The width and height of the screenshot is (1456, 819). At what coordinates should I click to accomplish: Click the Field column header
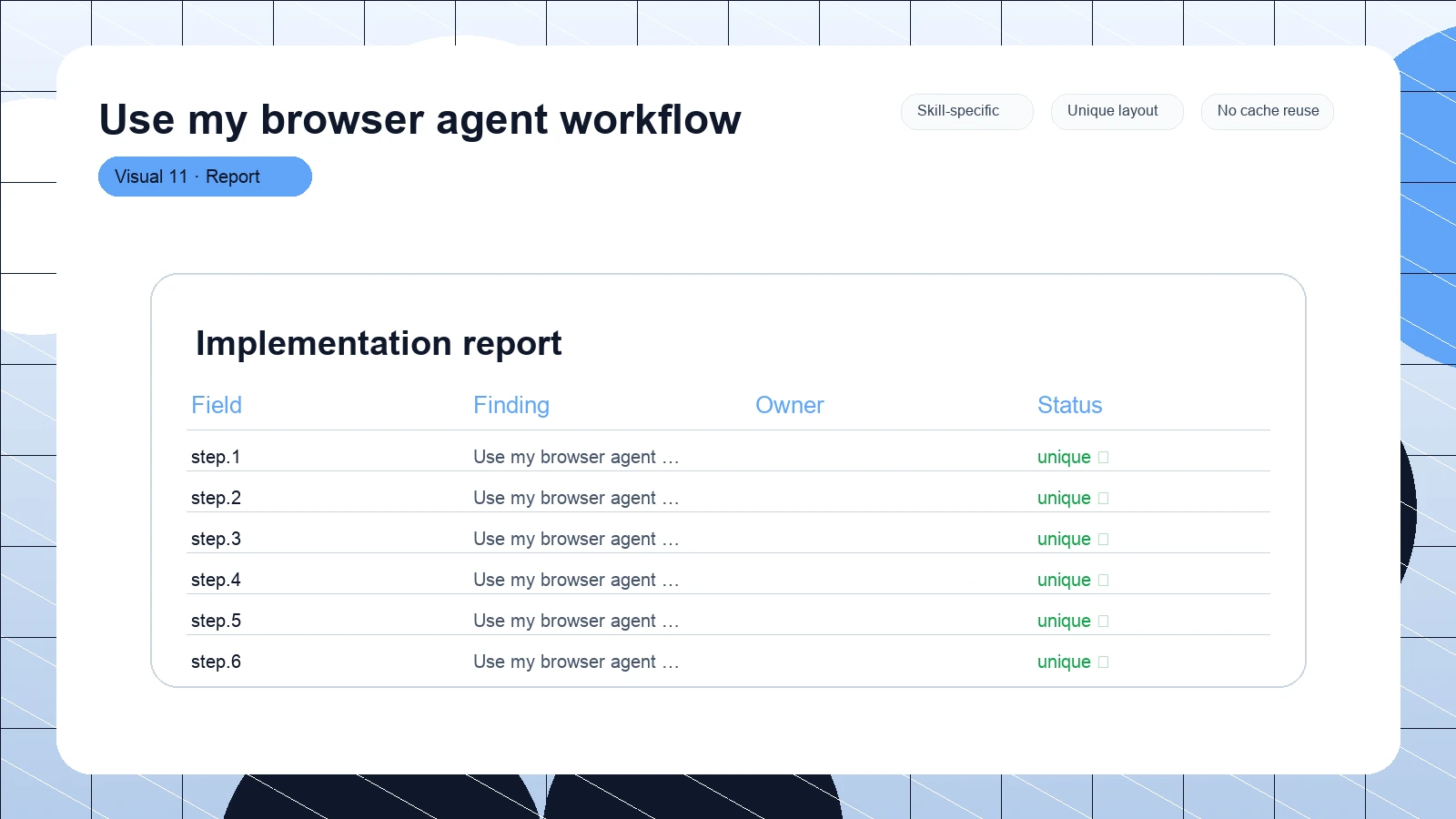(x=217, y=405)
